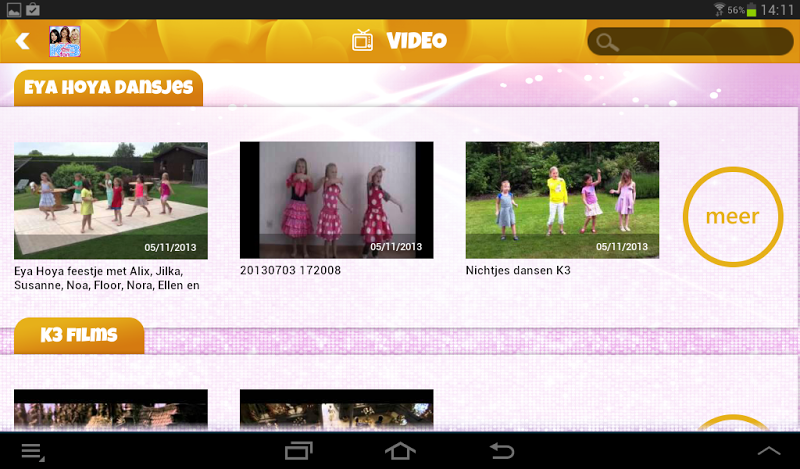Tap the TV video icon in header
The height and width of the screenshot is (469, 800).
(362, 41)
